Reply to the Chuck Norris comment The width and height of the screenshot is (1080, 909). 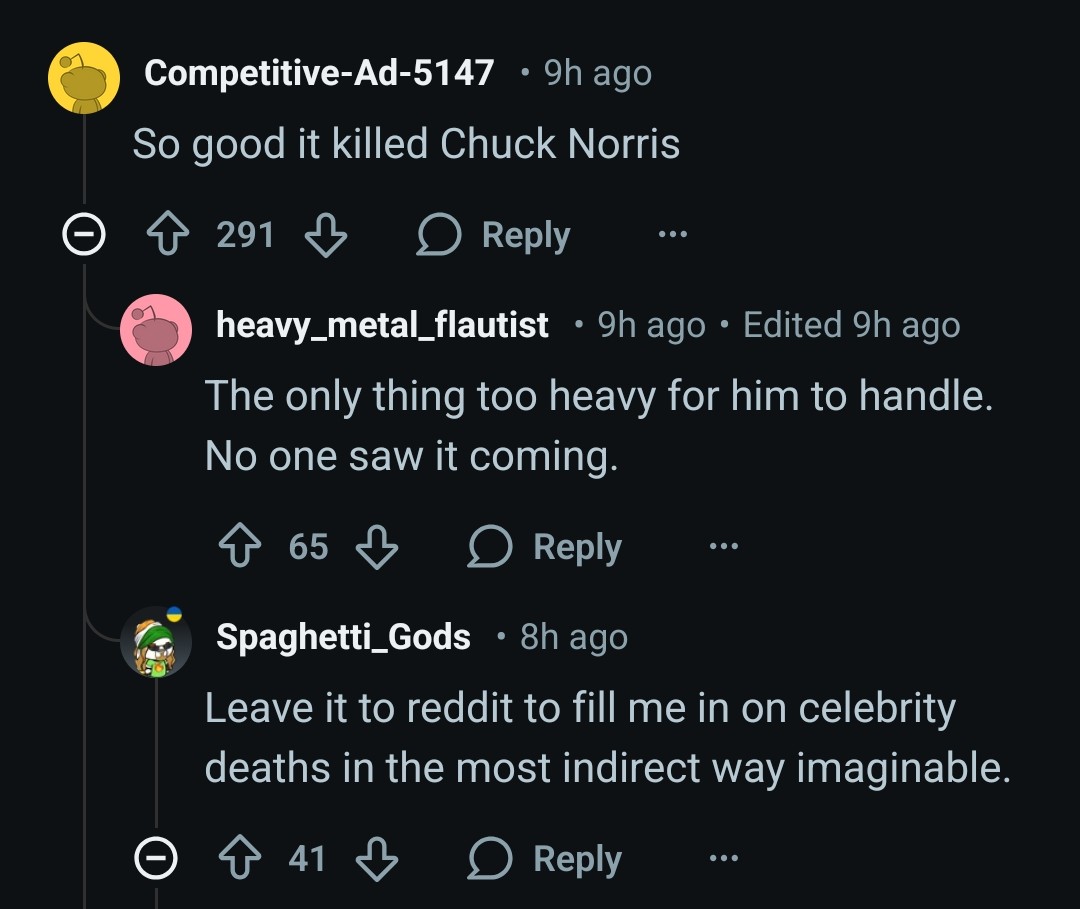[x=495, y=236]
